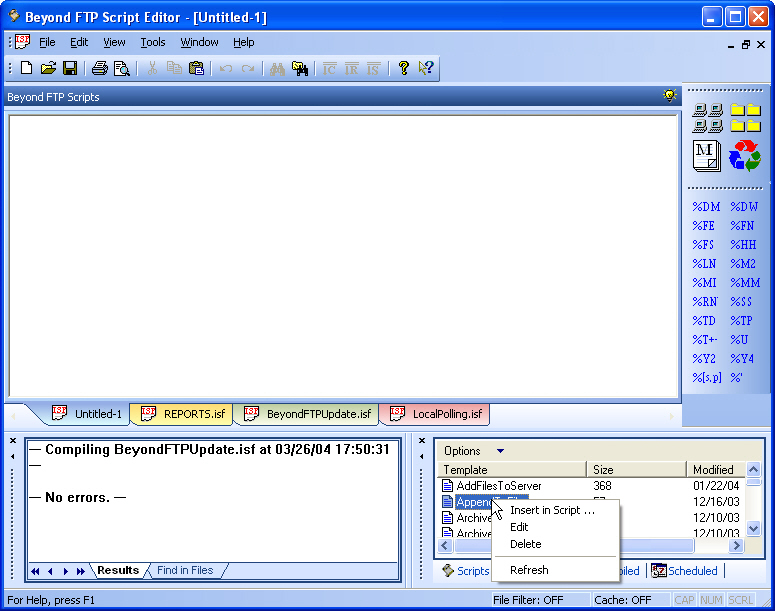Expand the Options dropdown arrow
775x611 pixels.
(x=500, y=451)
